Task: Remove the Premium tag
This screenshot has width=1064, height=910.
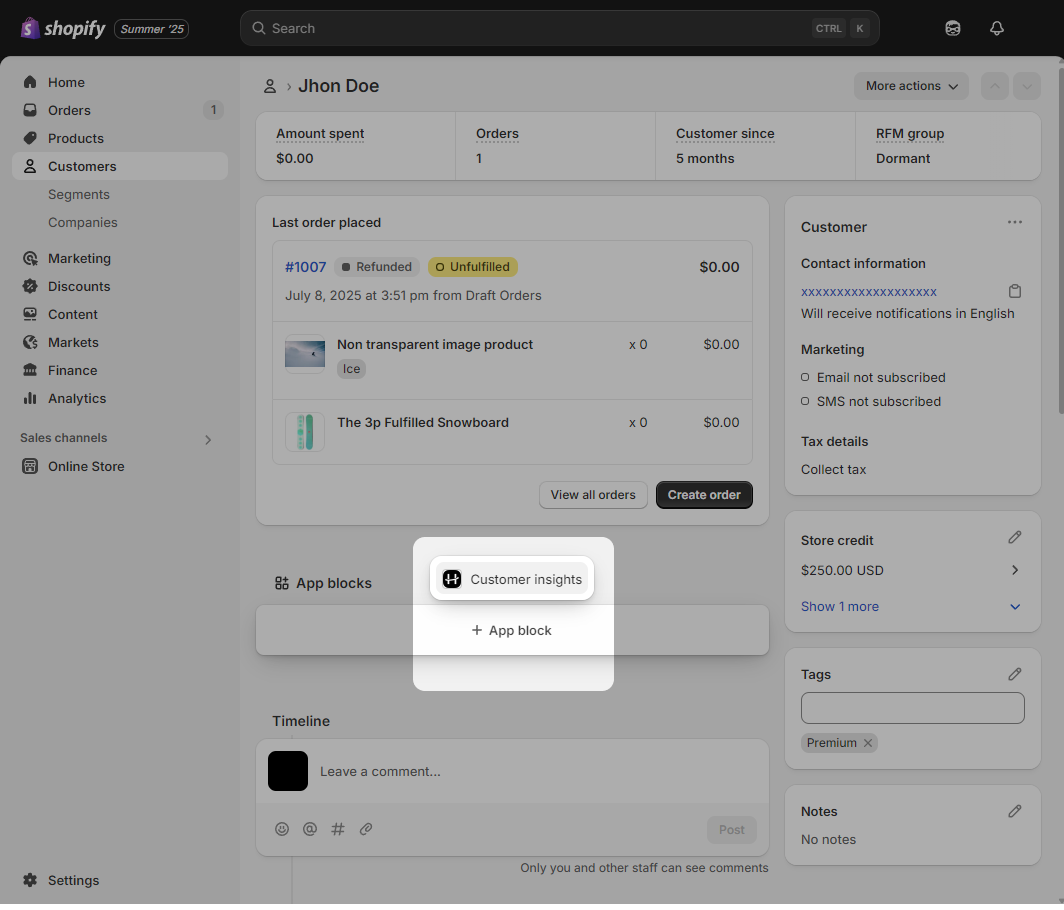Action: pos(868,743)
